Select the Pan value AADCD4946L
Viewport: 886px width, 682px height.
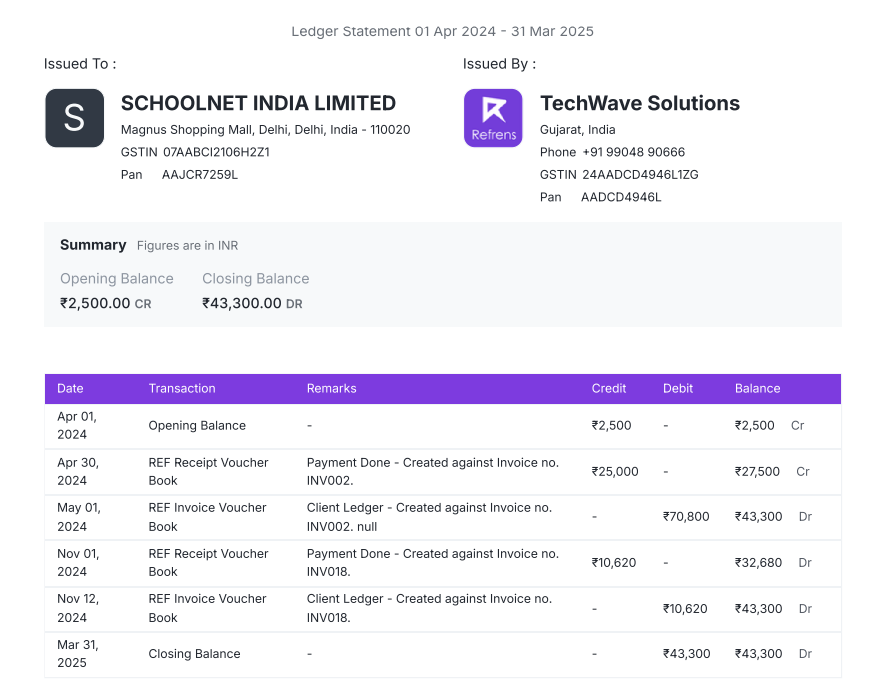pyautogui.click(x=621, y=197)
